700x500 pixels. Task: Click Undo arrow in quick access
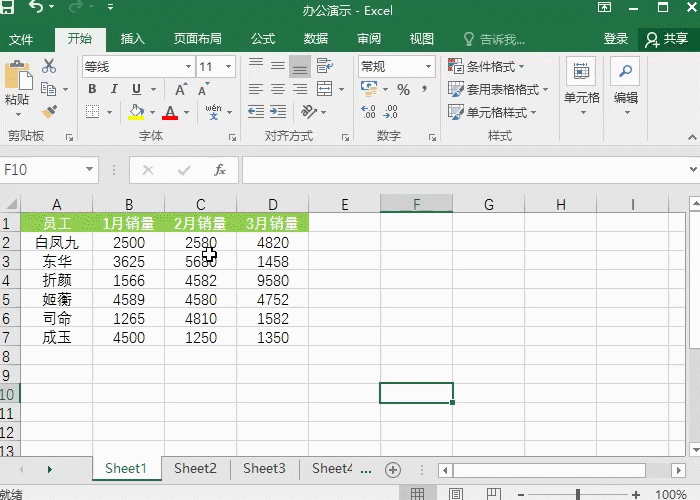(35, 7)
